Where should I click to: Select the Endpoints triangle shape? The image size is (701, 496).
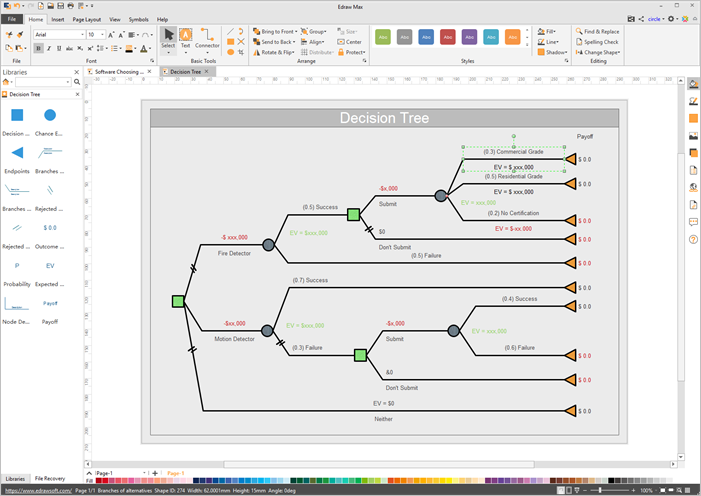coord(17,153)
